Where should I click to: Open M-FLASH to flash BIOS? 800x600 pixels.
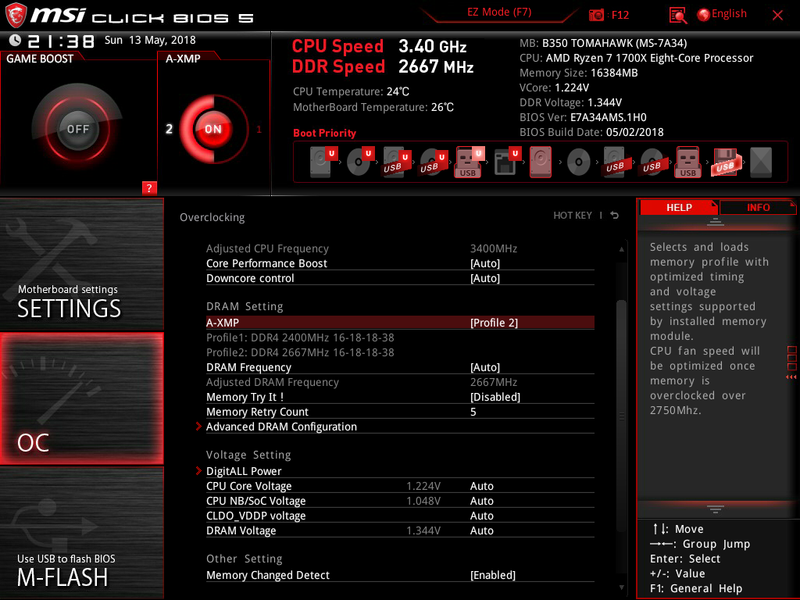[x=82, y=533]
